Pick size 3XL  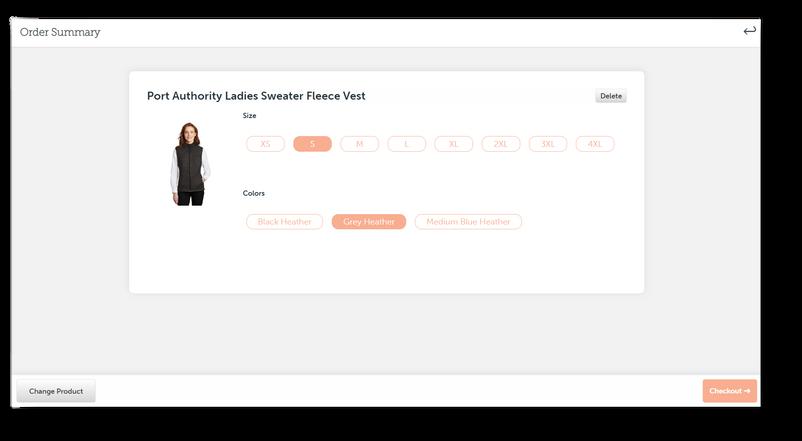click(548, 144)
